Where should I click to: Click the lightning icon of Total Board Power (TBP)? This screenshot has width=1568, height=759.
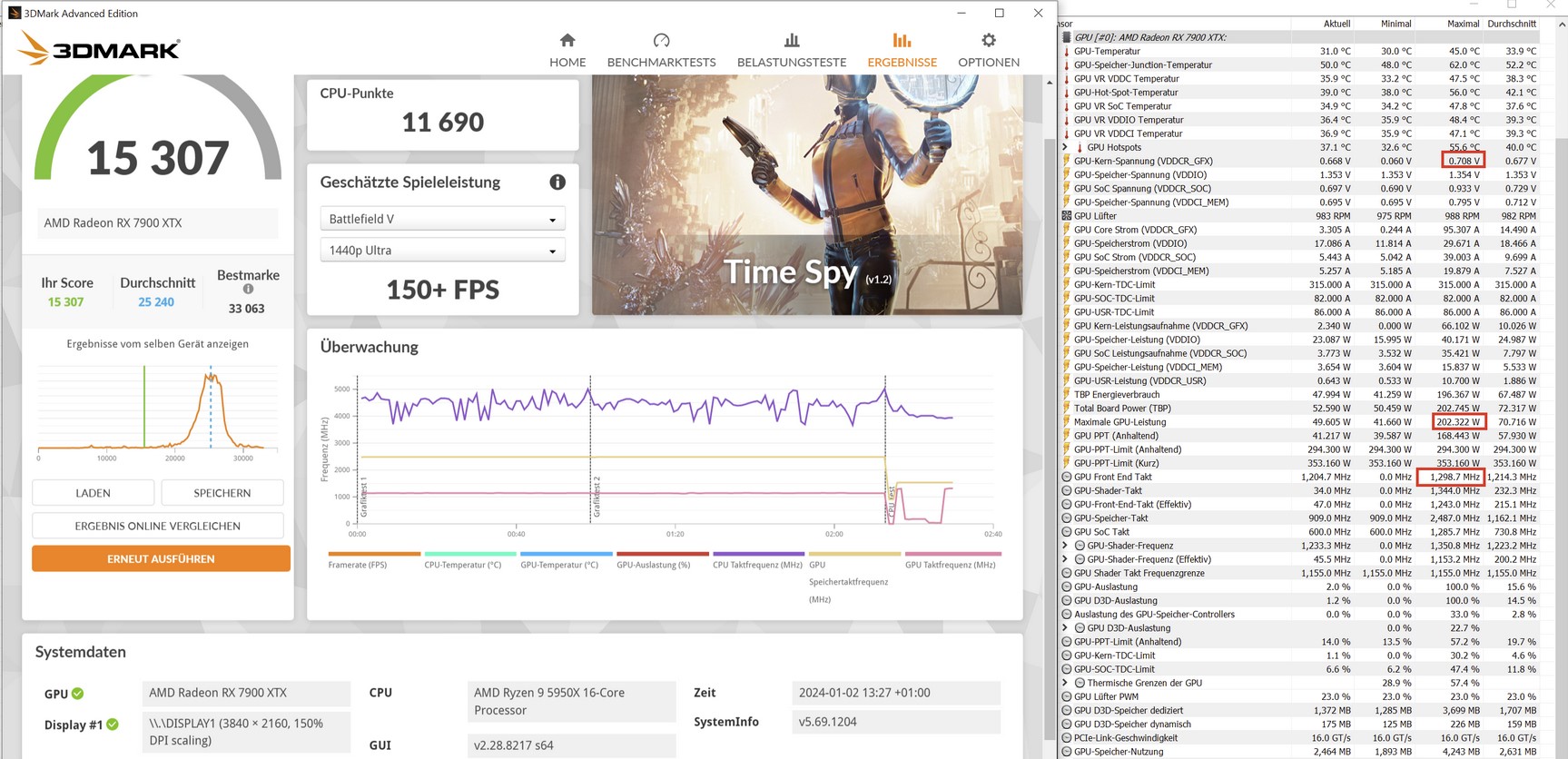click(1067, 409)
